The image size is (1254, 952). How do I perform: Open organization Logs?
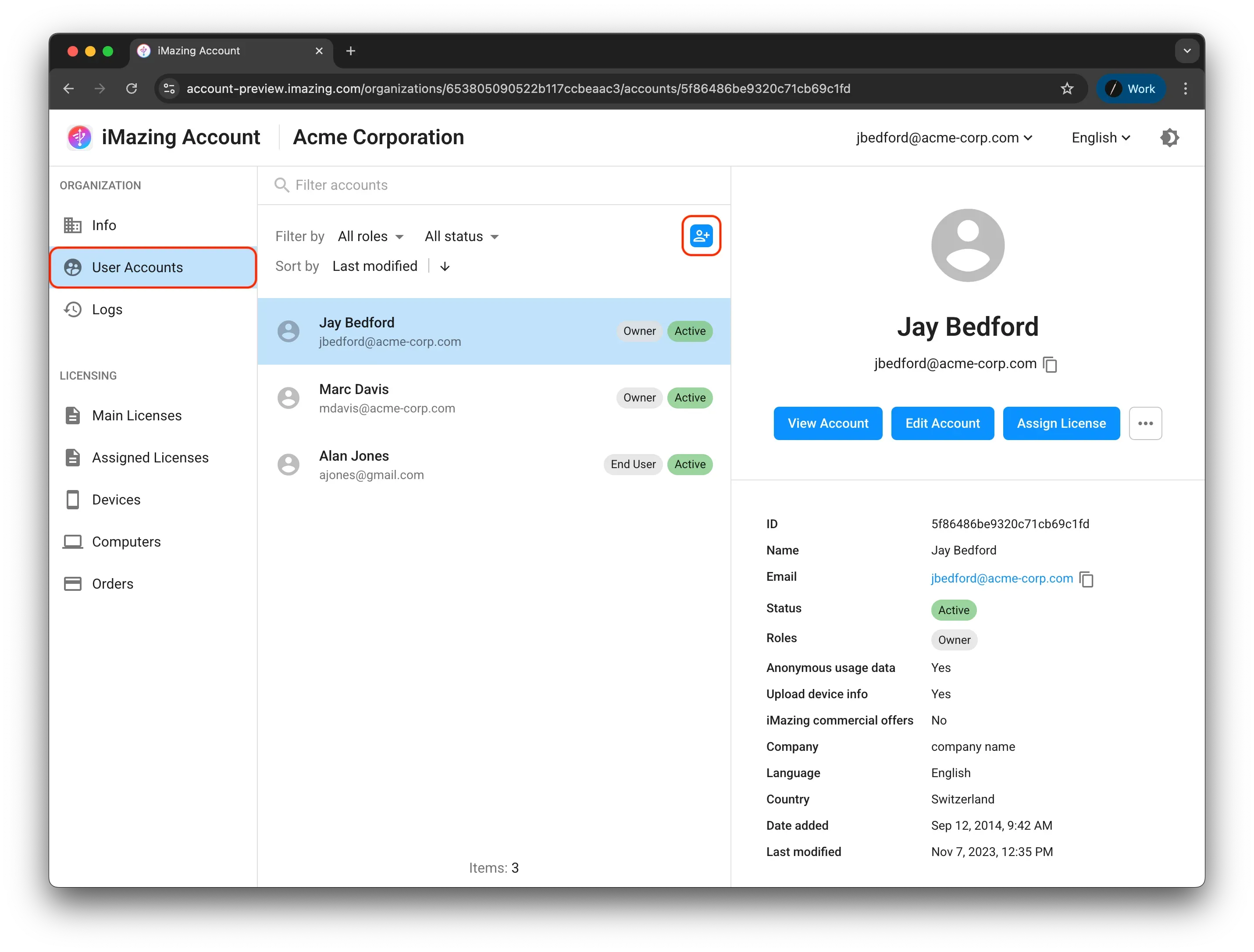pyautogui.click(x=107, y=309)
